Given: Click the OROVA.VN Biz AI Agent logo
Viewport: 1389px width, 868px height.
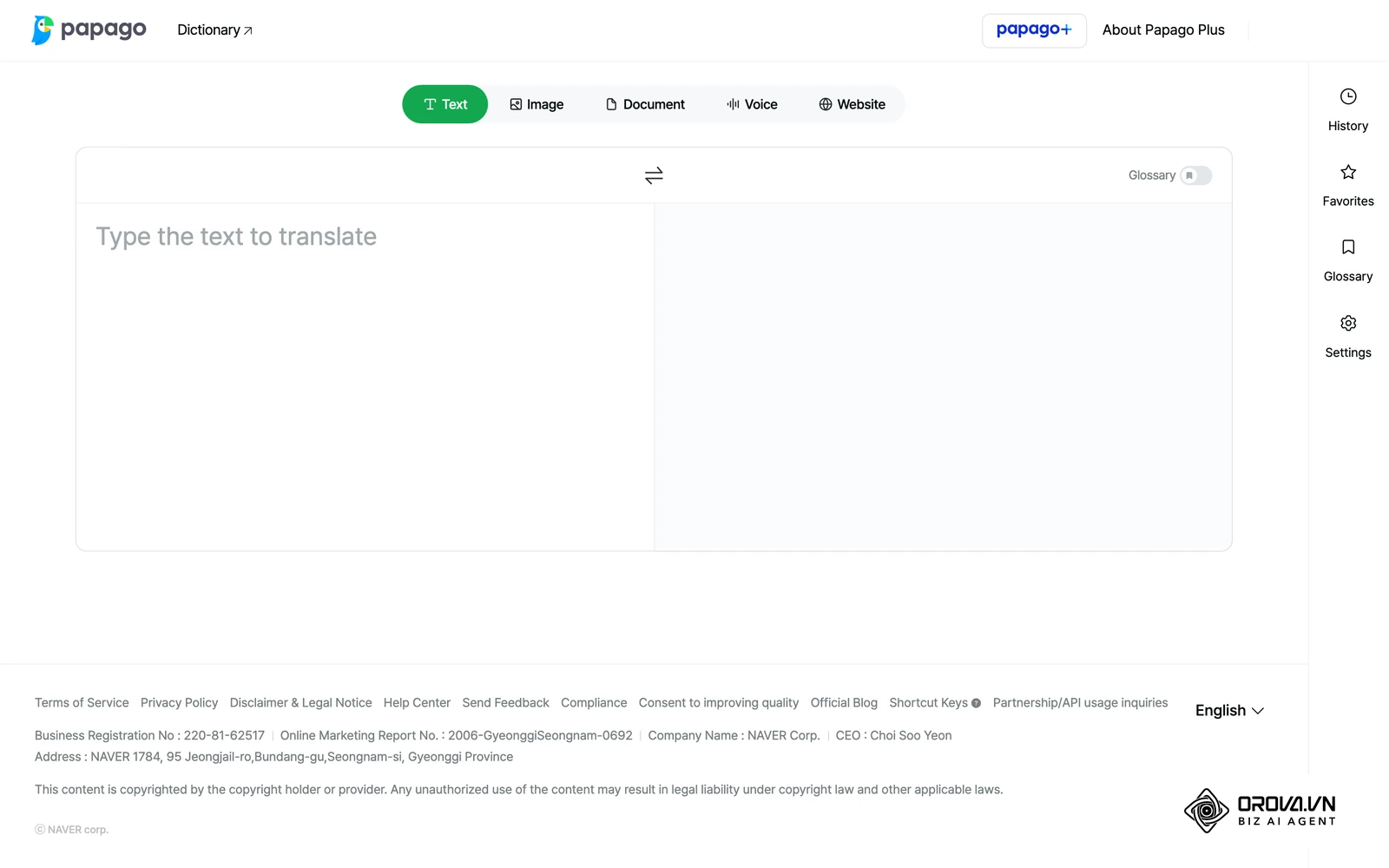Looking at the screenshot, I should click(x=1260, y=811).
